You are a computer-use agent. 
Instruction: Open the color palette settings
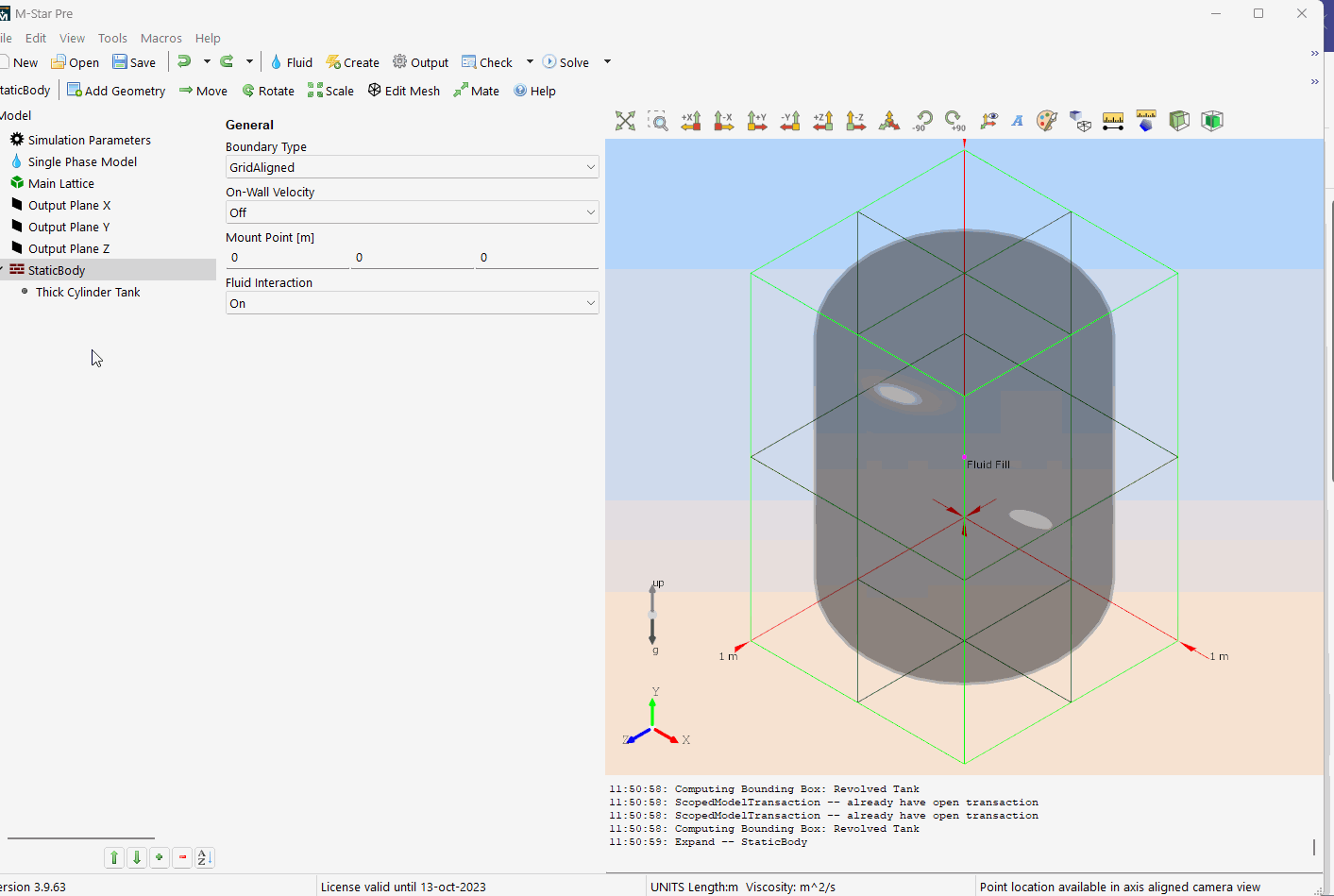1047,121
